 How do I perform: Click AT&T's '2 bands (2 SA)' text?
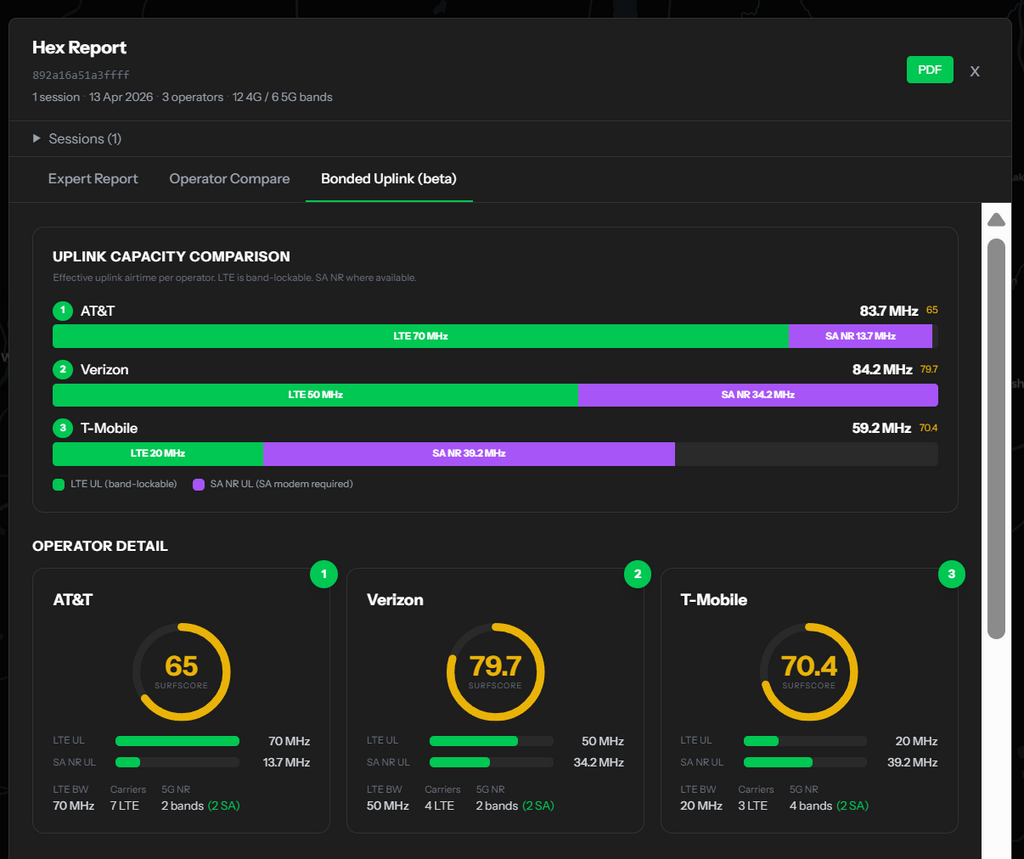[x=200, y=806]
